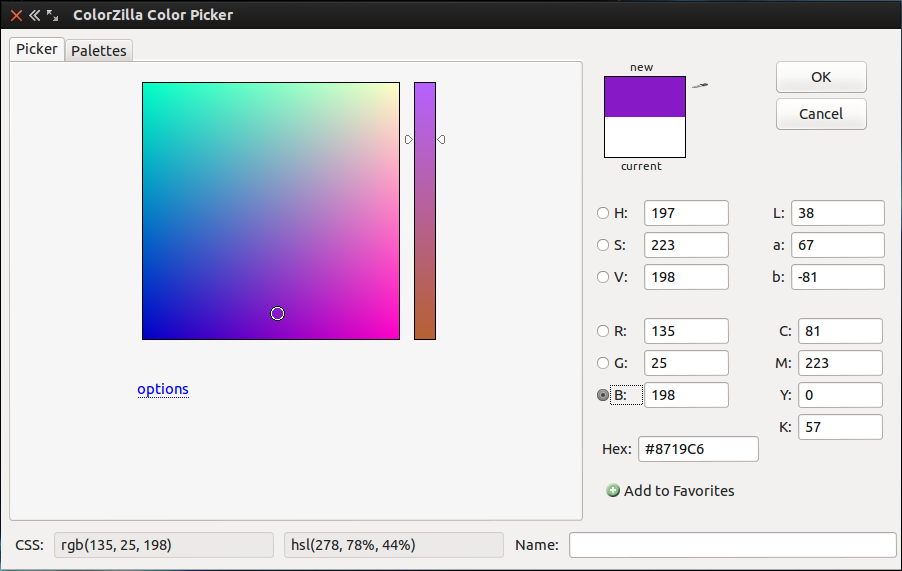Select the G radio button
This screenshot has width=902, height=571.
(602, 363)
